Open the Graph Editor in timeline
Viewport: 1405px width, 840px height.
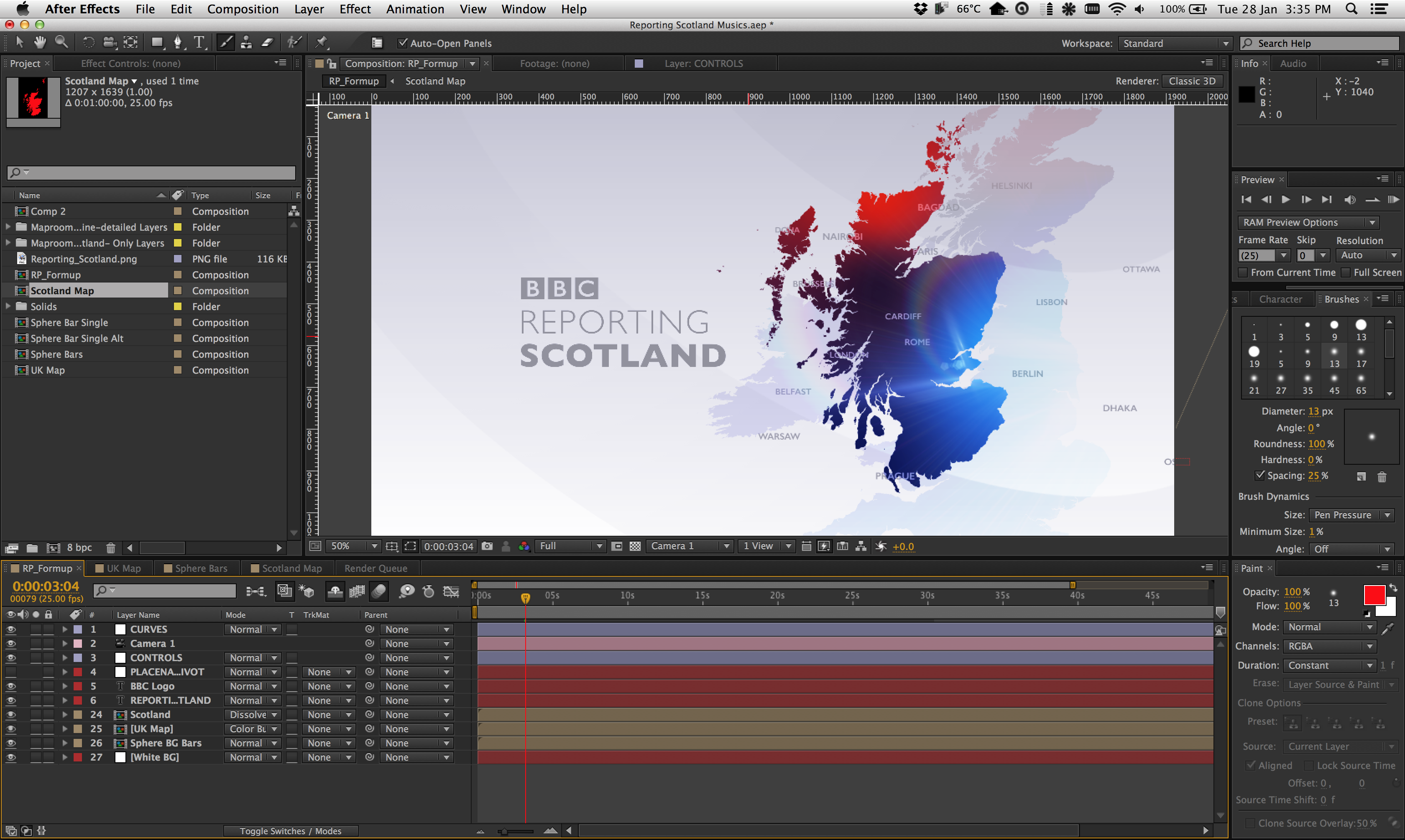[x=451, y=591]
